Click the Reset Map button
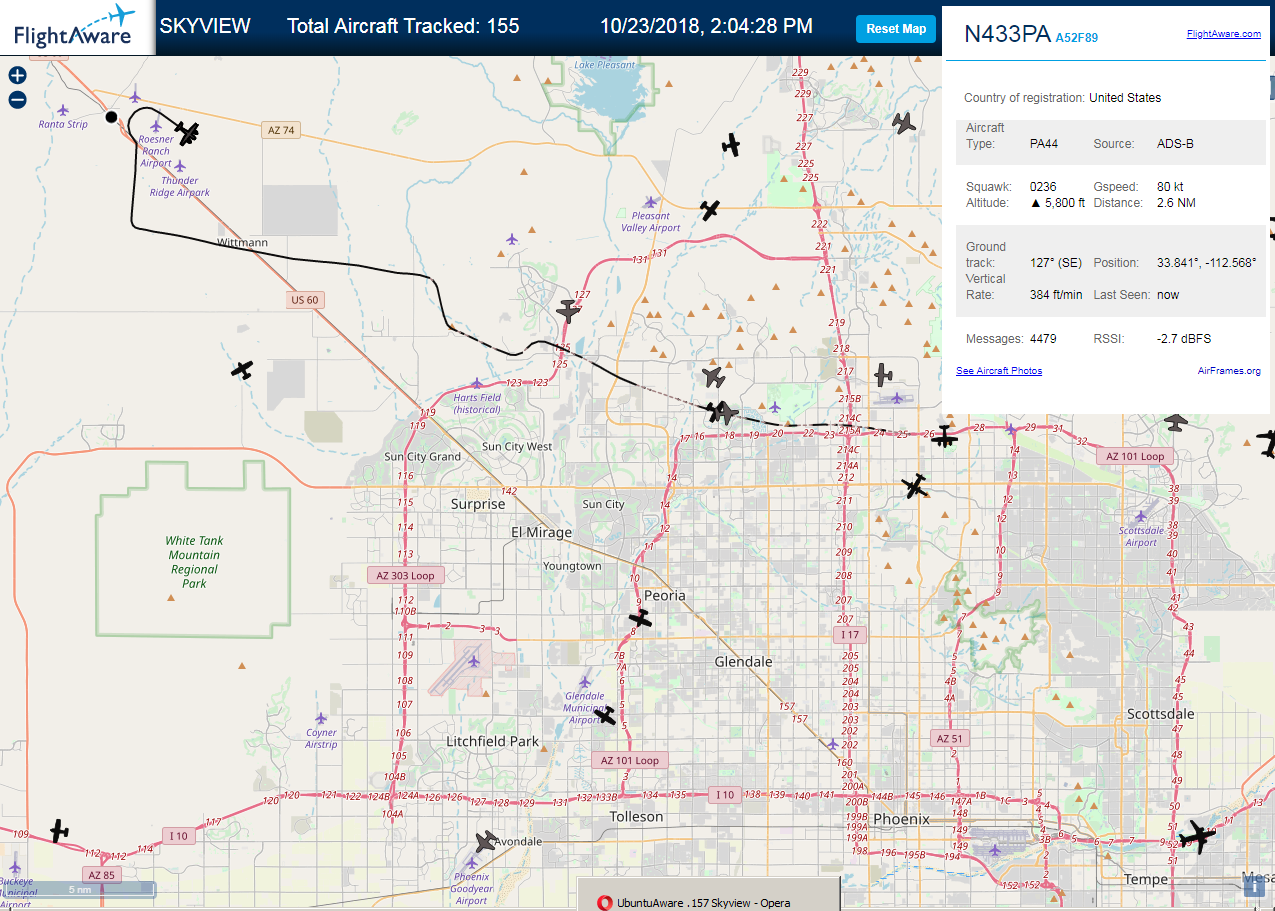This screenshot has height=911, width=1275. [x=896, y=29]
